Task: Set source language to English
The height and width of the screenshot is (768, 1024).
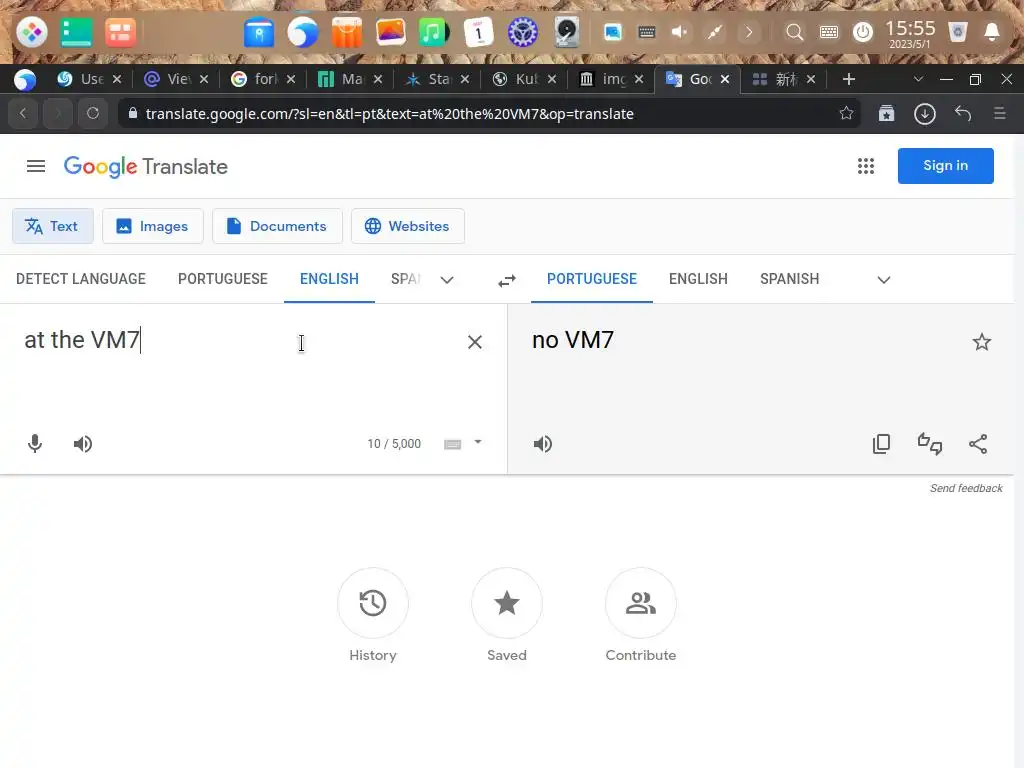Action: [x=329, y=279]
